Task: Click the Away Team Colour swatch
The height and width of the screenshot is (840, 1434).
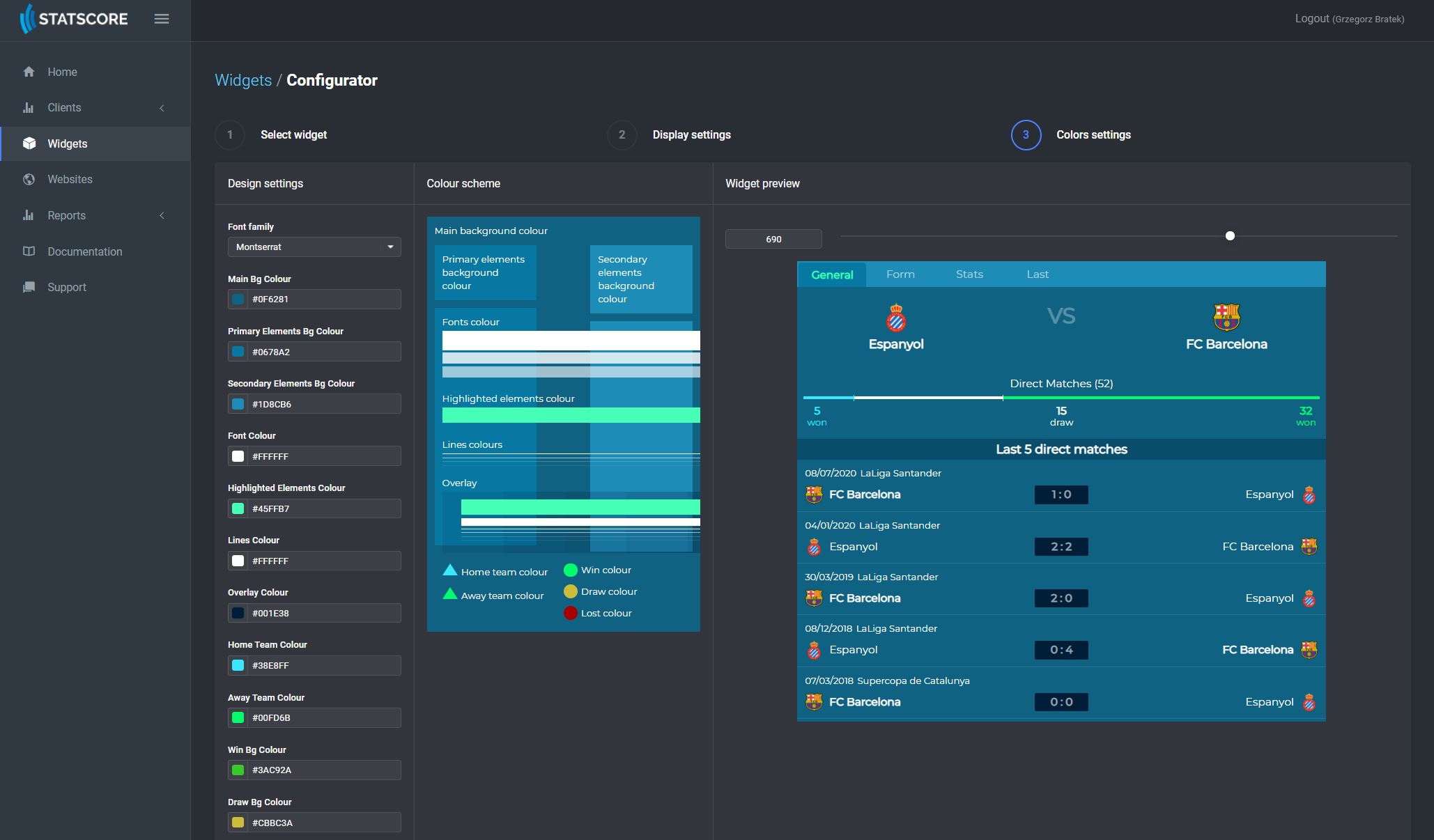Action: pyautogui.click(x=238, y=717)
